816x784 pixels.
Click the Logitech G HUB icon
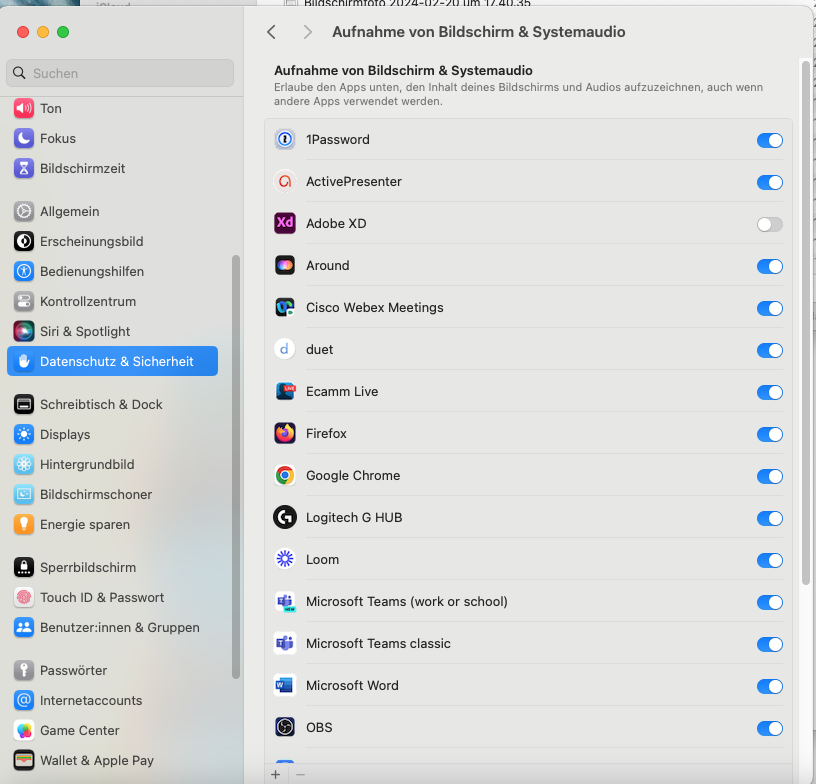coord(285,518)
